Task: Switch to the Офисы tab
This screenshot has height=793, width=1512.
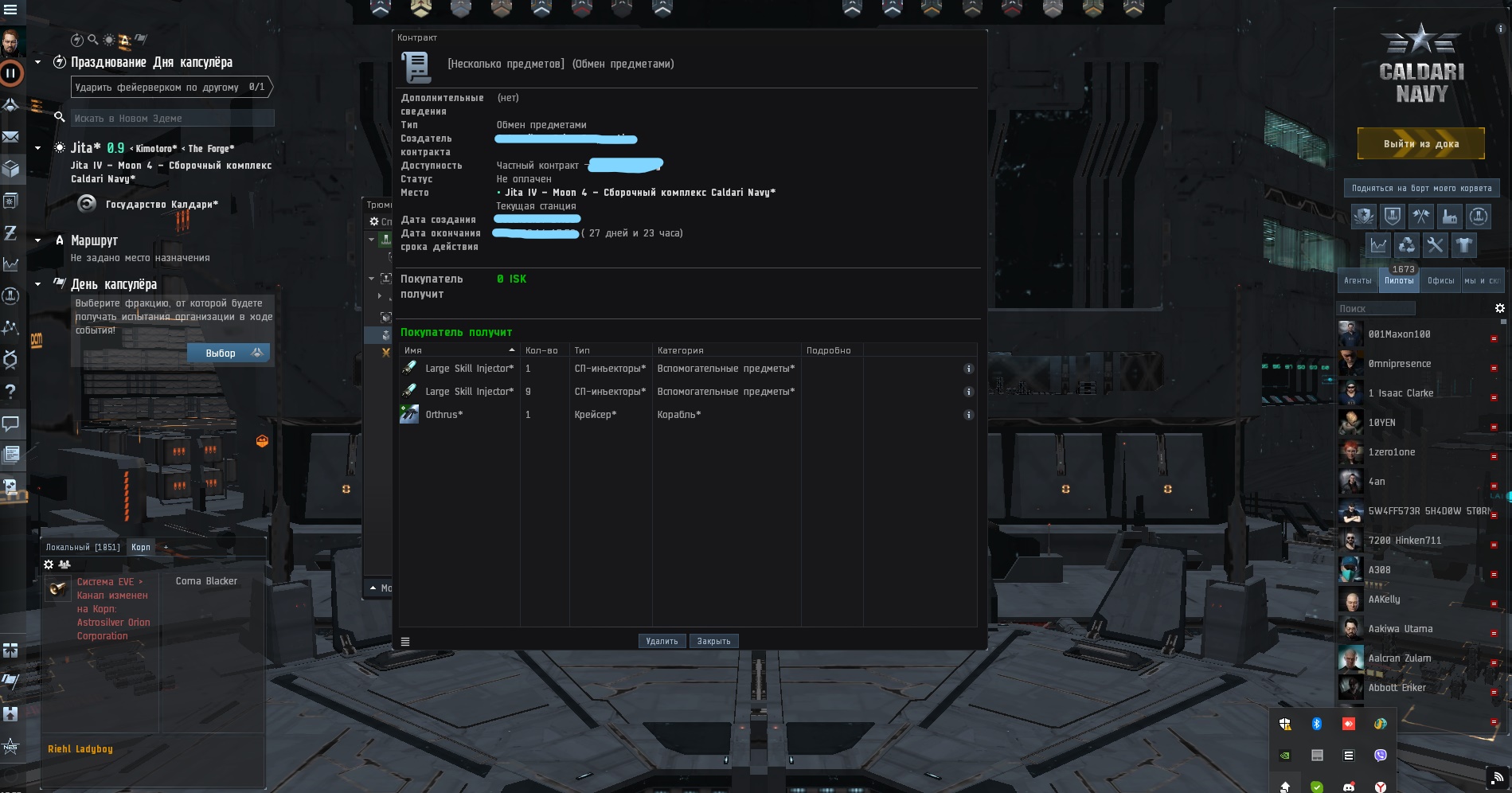Action: (x=1440, y=280)
